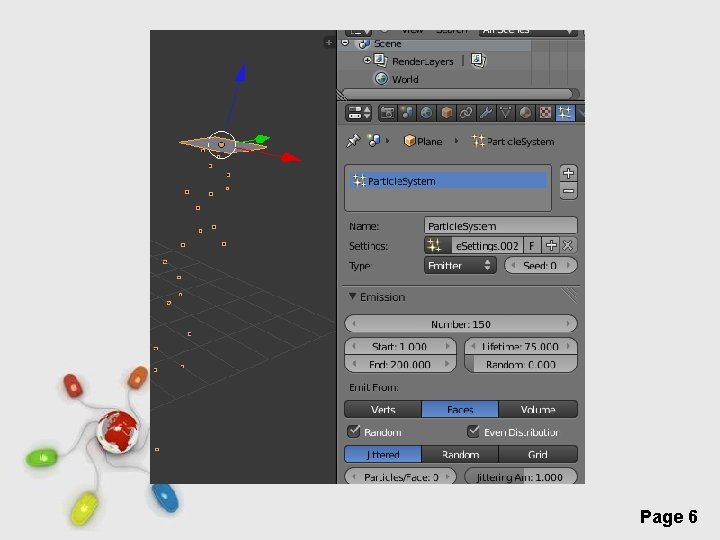Select the highlighted Particles properties tab
The width and height of the screenshot is (720, 540).
click(x=565, y=113)
